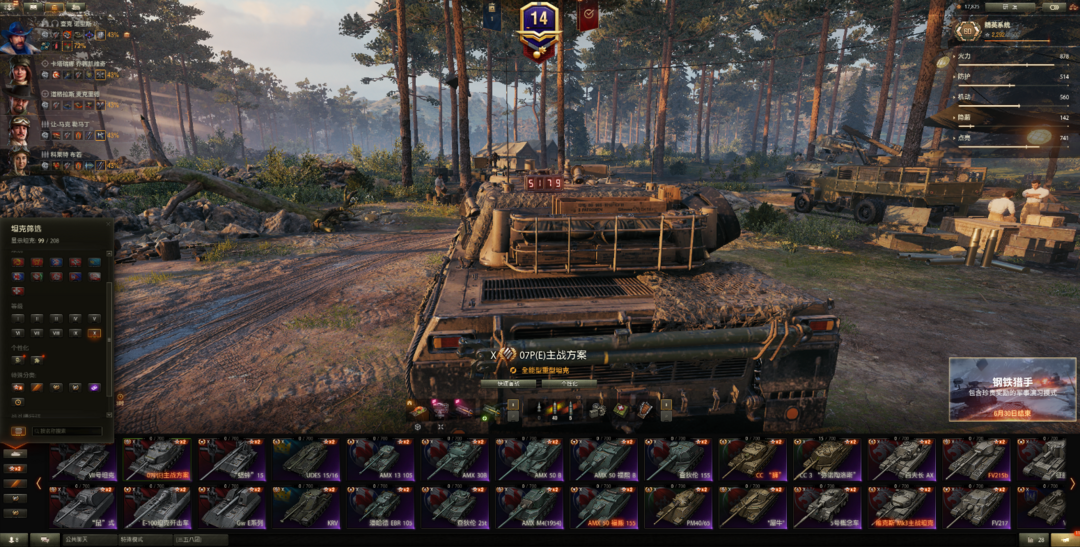Screen dimensions: 1080x547
Task: Open the public chat channel tab
Action: (90, 540)
